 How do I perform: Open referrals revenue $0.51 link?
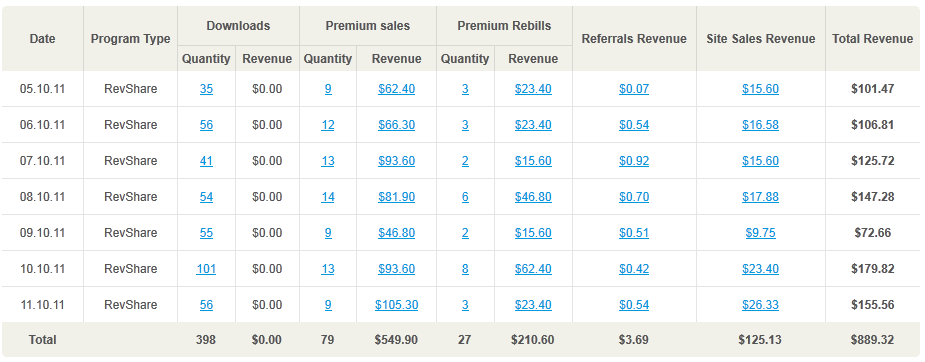click(634, 233)
